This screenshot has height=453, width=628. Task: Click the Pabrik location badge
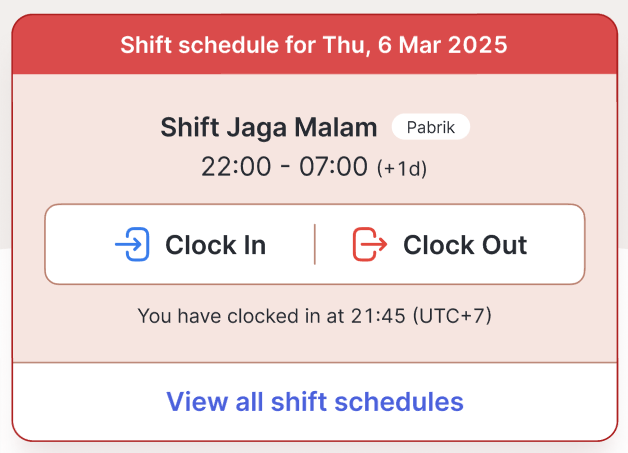click(x=430, y=128)
